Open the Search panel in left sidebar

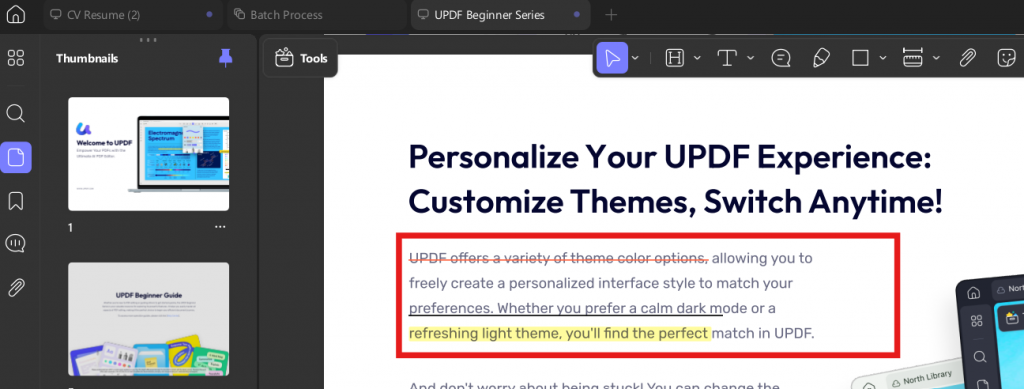pyautogui.click(x=16, y=114)
